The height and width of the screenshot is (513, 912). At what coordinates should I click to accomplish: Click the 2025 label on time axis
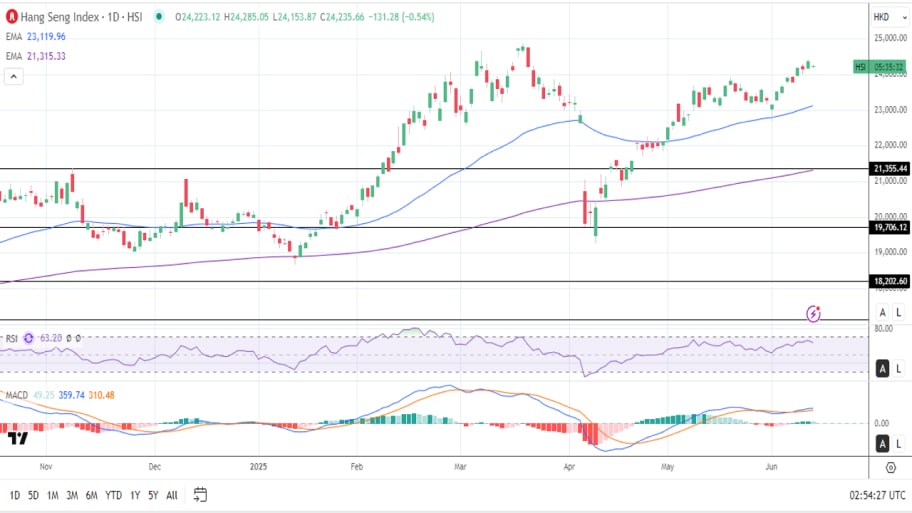click(258, 466)
